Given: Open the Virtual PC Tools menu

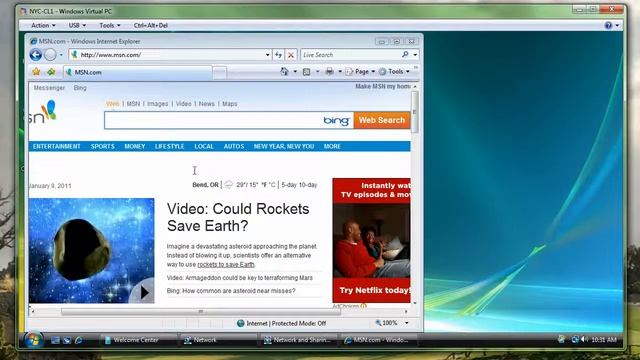Looking at the screenshot, I should click(110, 25).
